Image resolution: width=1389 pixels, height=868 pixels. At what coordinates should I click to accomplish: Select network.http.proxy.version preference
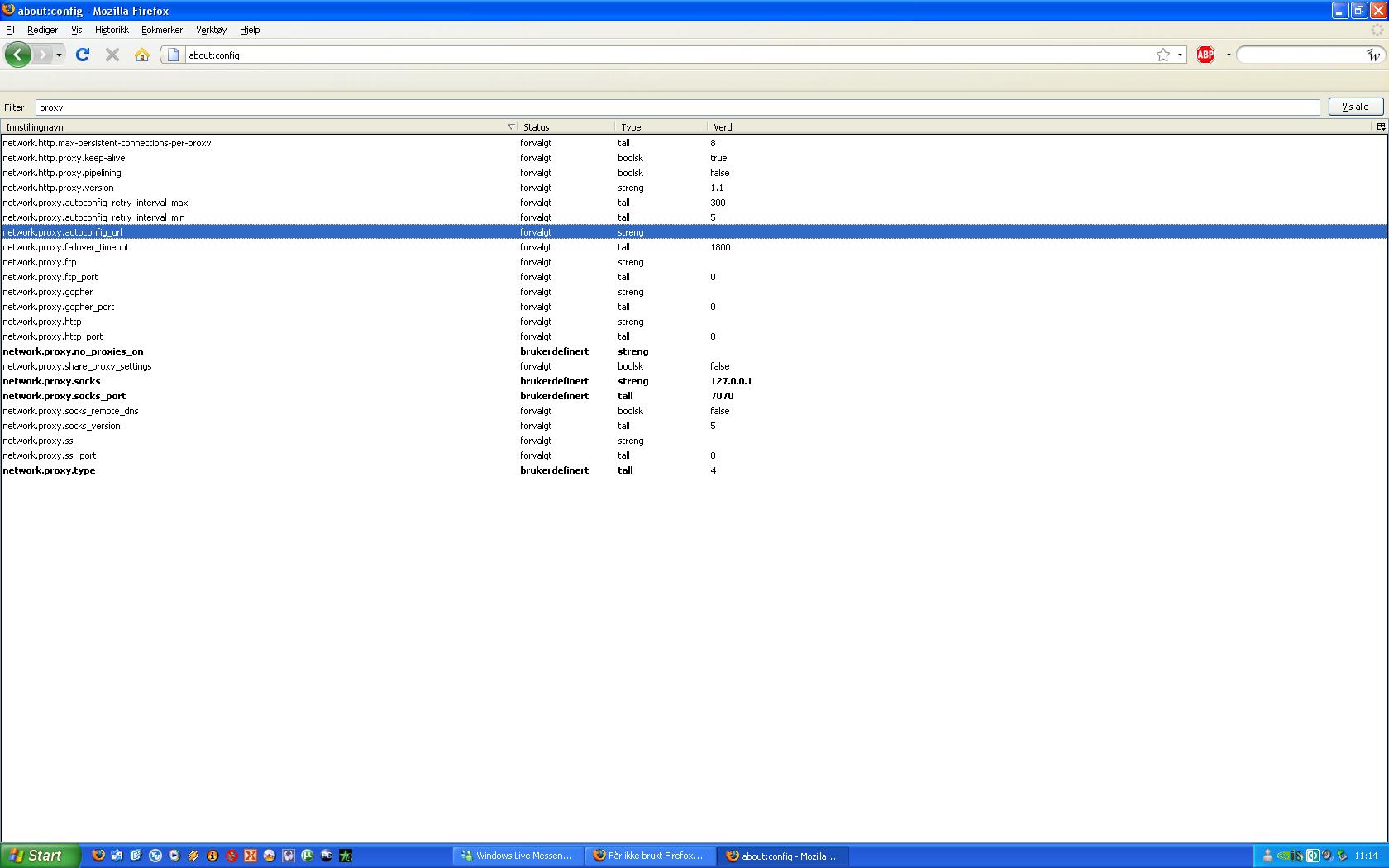694,188
